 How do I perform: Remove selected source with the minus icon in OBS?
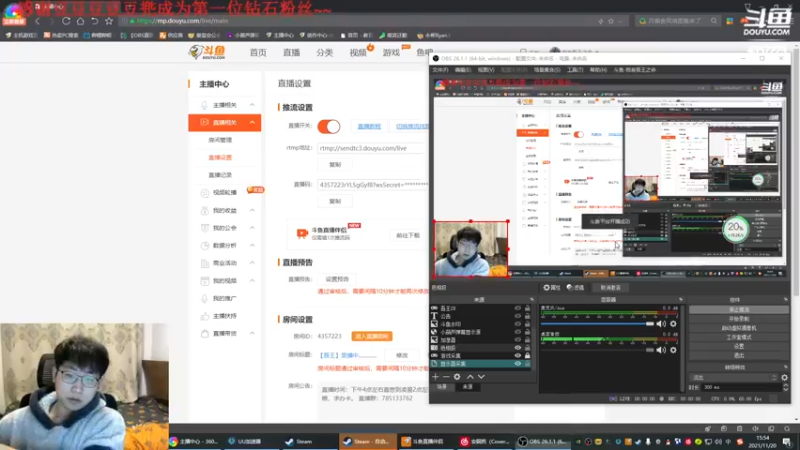(446, 377)
